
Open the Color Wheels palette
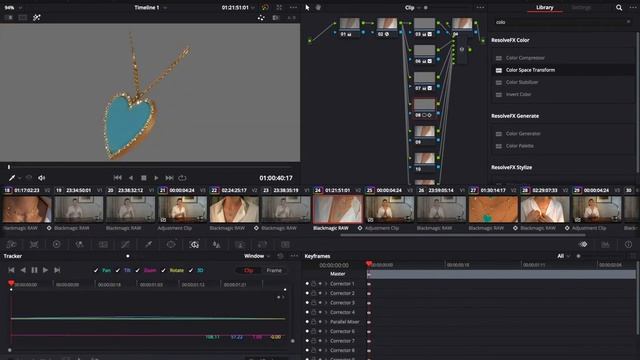pyautogui.click(x=56, y=244)
